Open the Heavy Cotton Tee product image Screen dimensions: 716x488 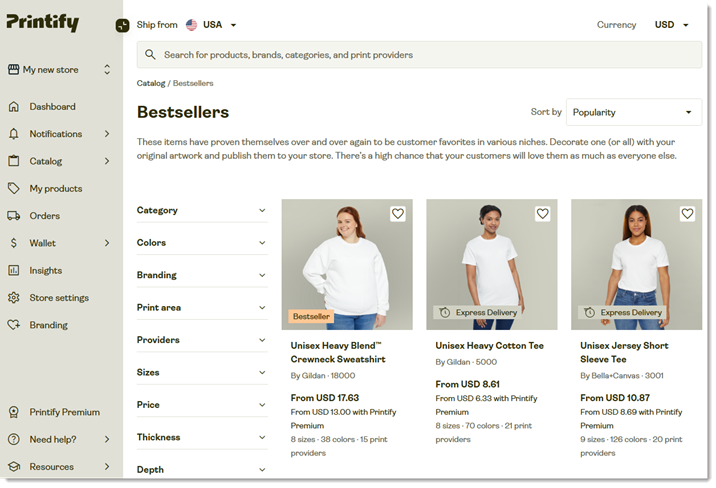point(492,264)
